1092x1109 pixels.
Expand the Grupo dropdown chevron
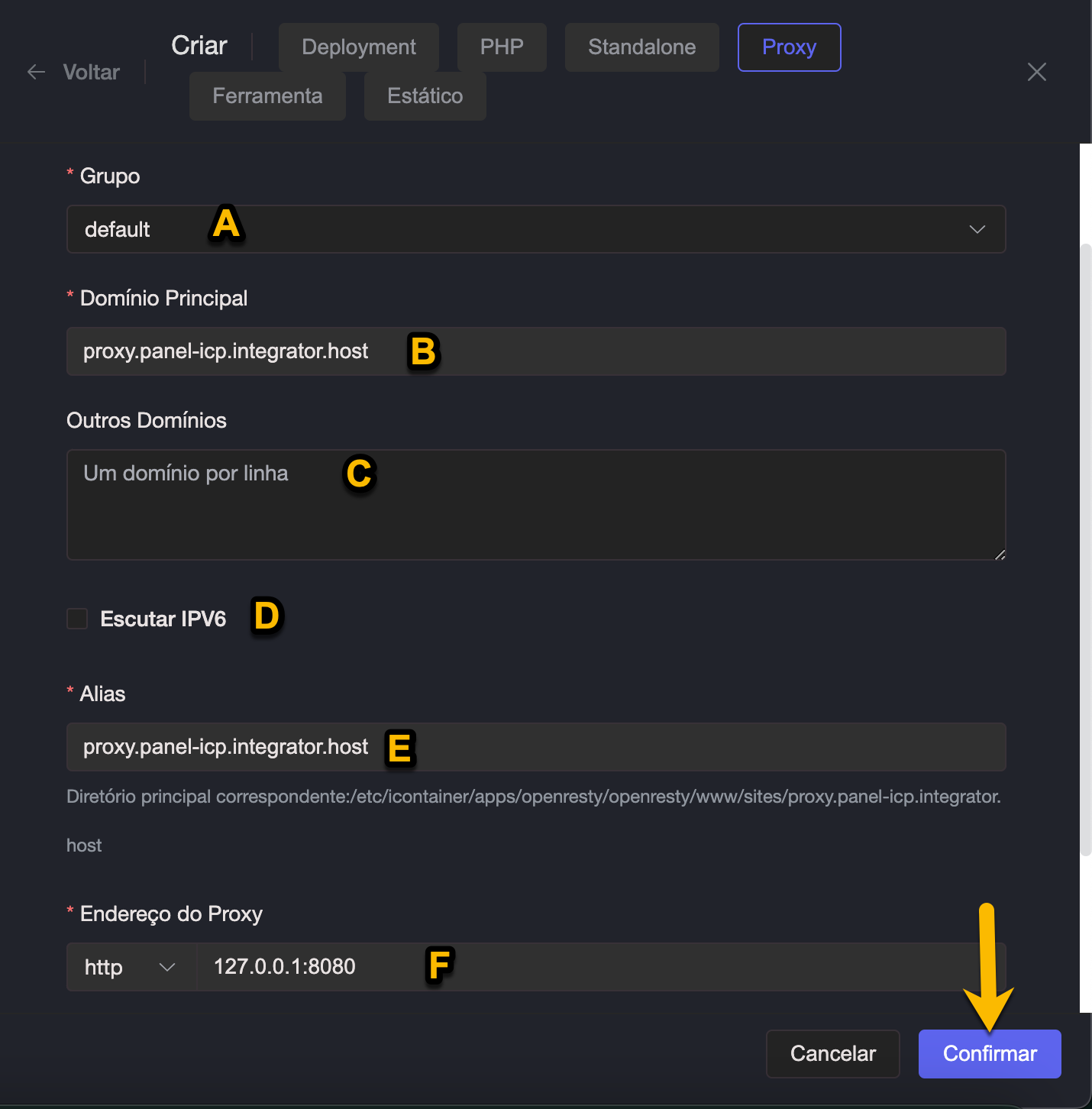pyautogui.click(x=977, y=229)
